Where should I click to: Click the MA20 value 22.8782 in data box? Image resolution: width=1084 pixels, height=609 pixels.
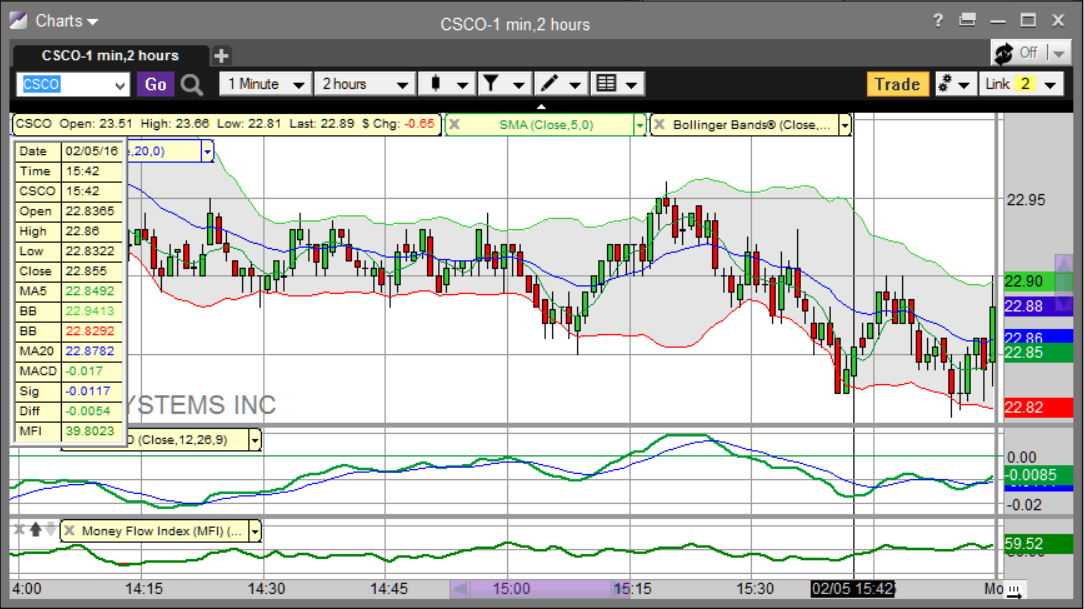click(90, 351)
